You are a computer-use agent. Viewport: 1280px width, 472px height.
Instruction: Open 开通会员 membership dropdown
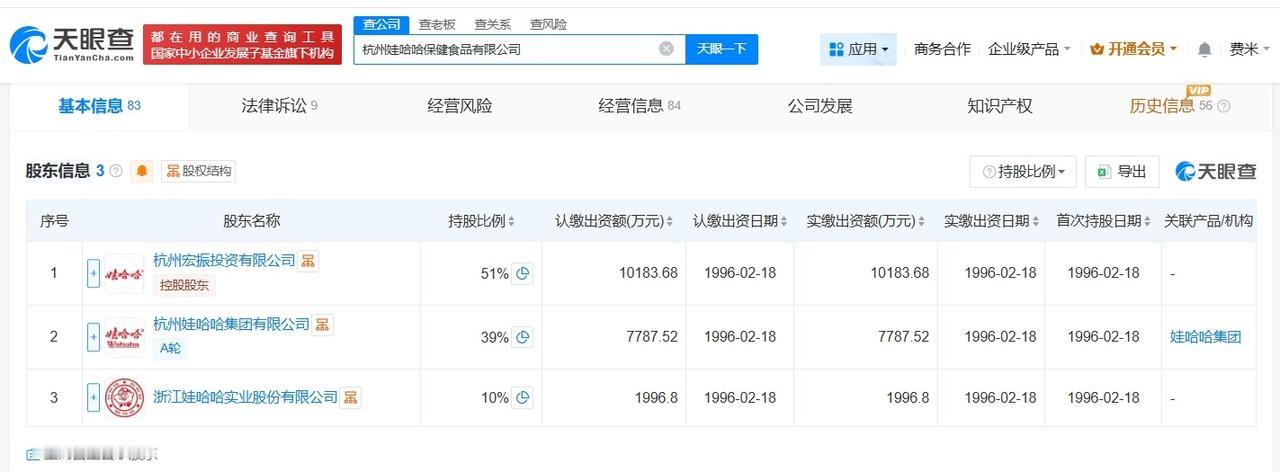coord(1133,49)
